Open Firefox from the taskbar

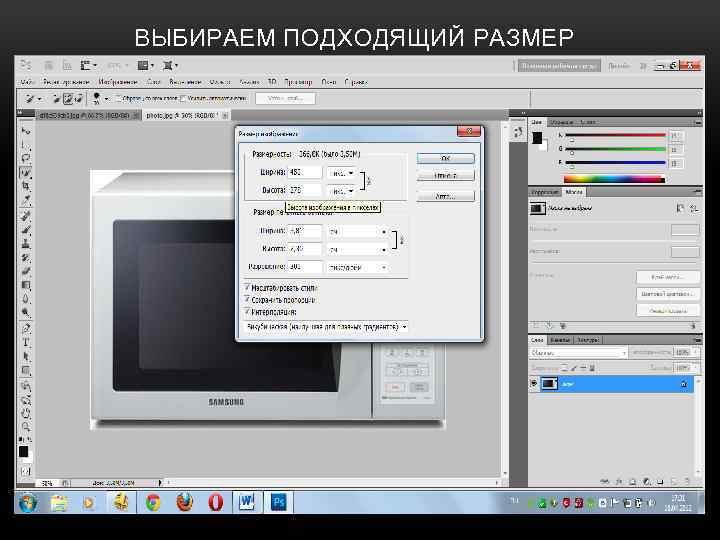pos(184,502)
